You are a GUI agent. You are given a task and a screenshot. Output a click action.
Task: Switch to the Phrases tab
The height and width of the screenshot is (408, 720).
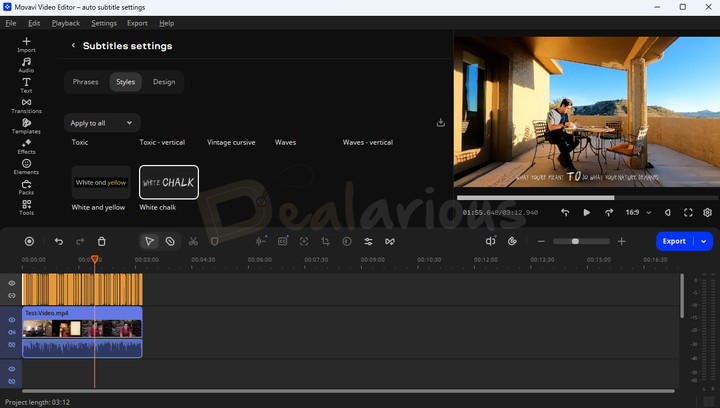coord(85,82)
